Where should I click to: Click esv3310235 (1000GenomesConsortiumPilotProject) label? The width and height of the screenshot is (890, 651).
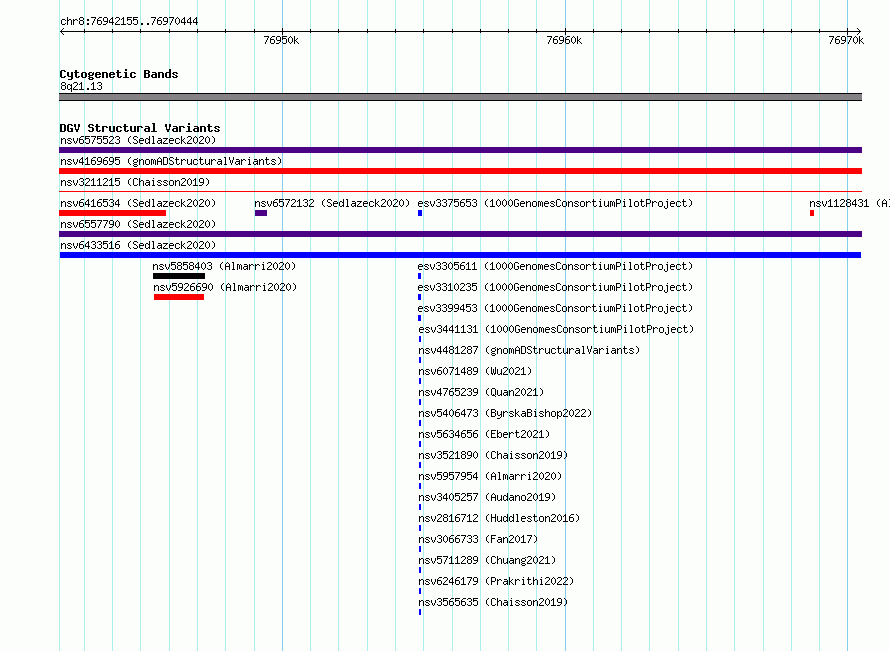click(x=555, y=287)
